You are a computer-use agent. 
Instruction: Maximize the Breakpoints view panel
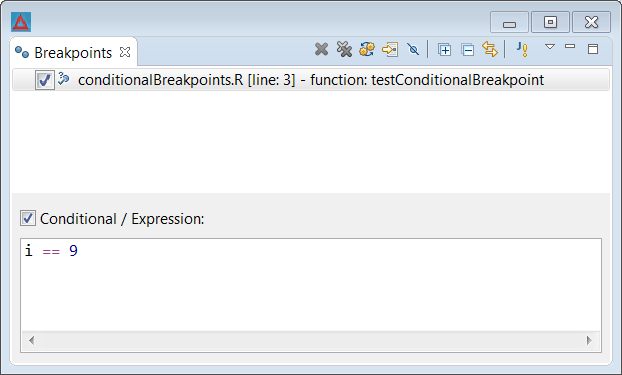point(593,49)
